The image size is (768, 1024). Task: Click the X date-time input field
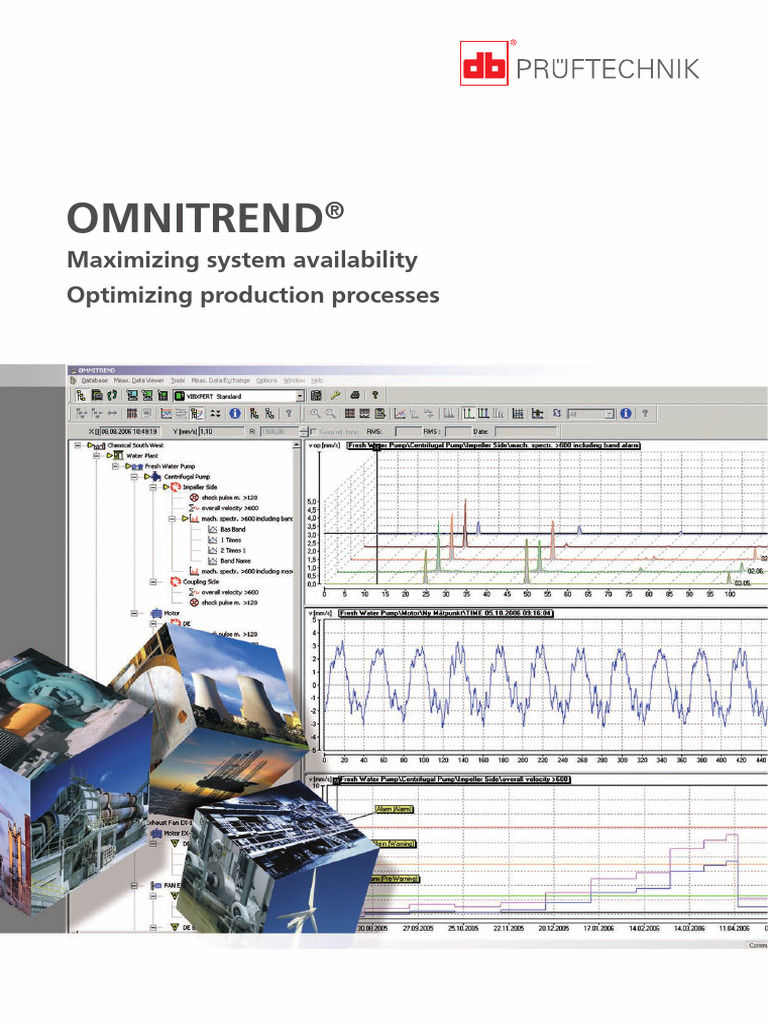click(x=129, y=432)
